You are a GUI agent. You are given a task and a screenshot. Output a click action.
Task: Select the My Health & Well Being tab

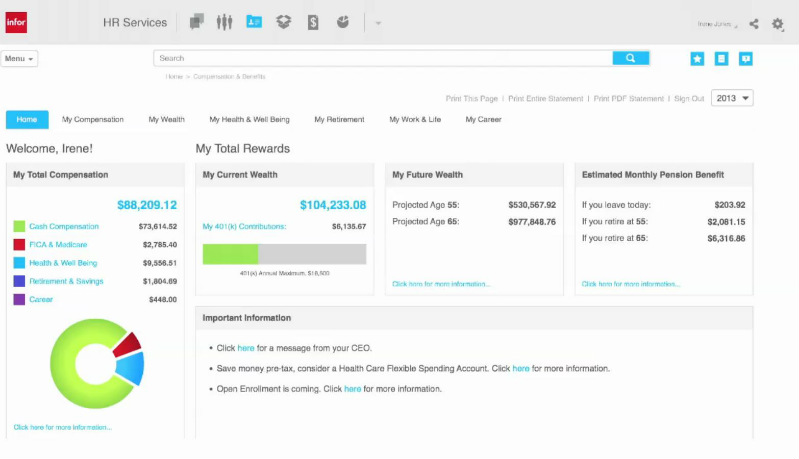249,119
